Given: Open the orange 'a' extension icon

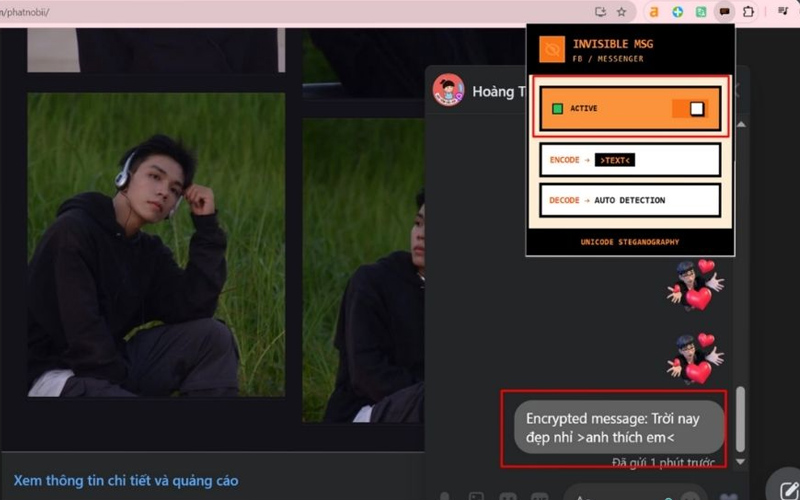Looking at the screenshot, I should coord(654,12).
